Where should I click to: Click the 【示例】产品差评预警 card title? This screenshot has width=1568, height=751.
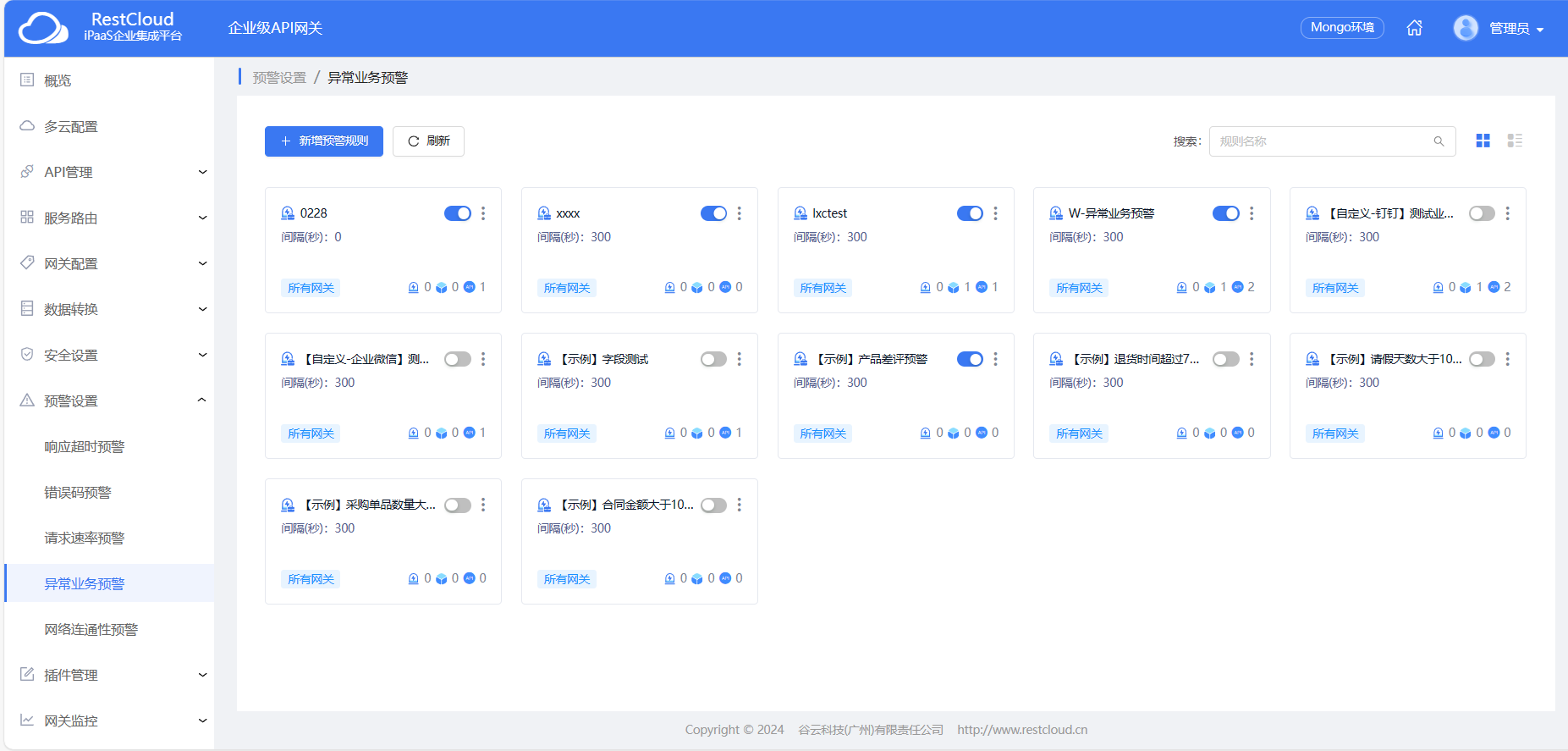point(872,359)
